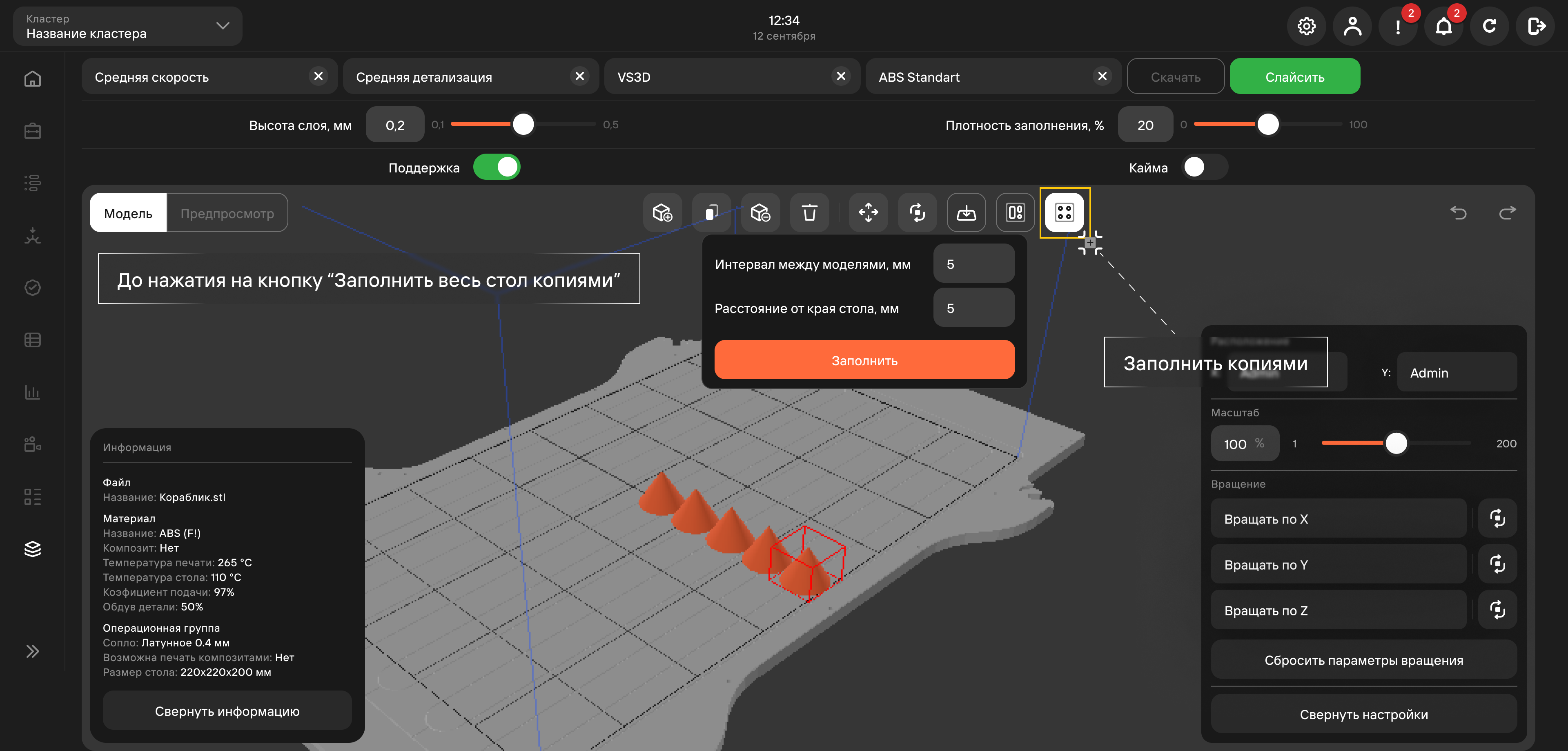Click the refresh icon in header
This screenshot has width=1568, height=751.
(1490, 26)
